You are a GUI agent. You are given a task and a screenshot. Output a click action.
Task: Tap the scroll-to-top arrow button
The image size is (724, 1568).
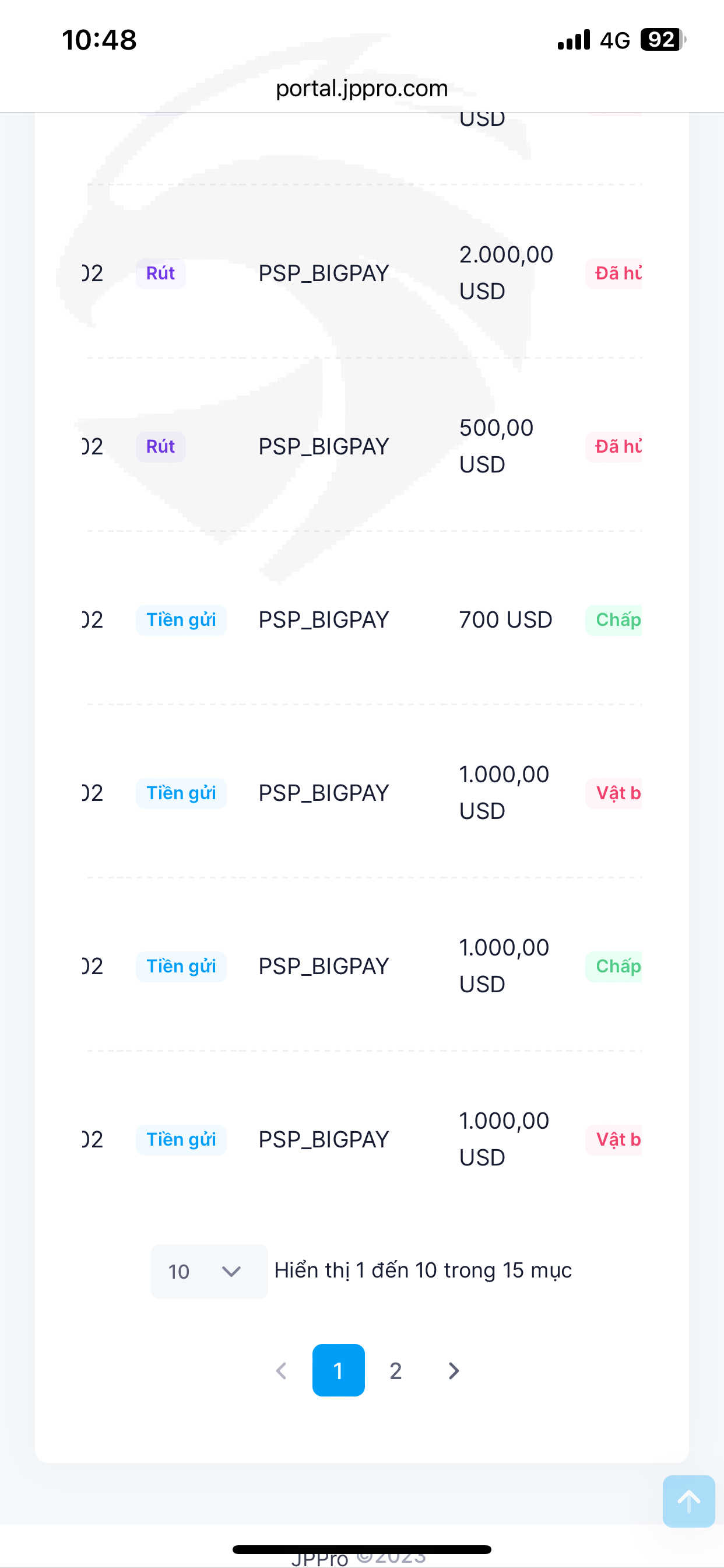[688, 1500]
